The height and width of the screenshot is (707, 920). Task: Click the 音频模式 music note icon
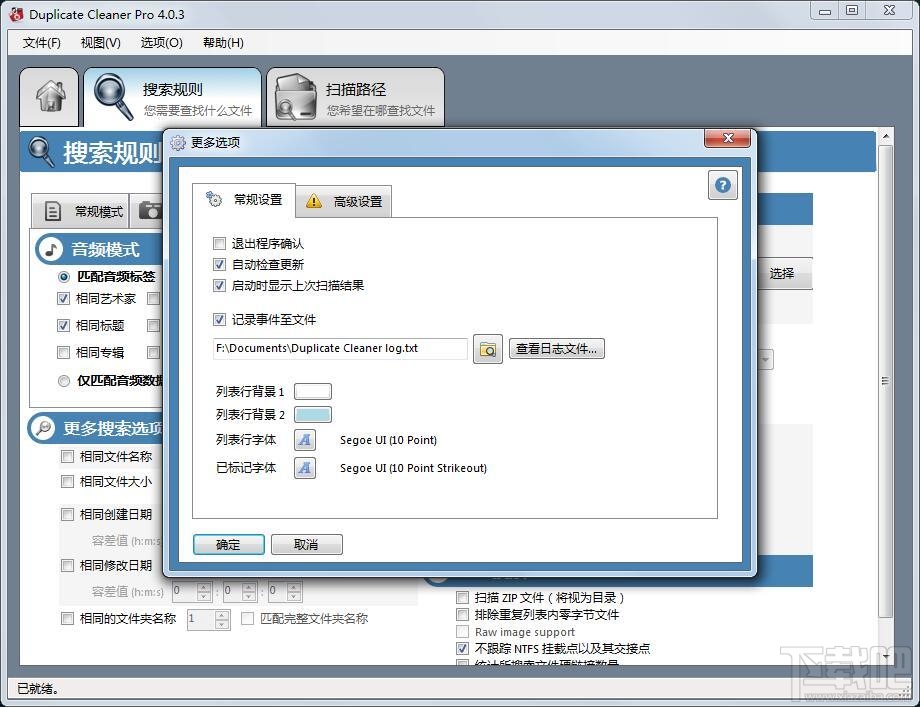(50, 249)
